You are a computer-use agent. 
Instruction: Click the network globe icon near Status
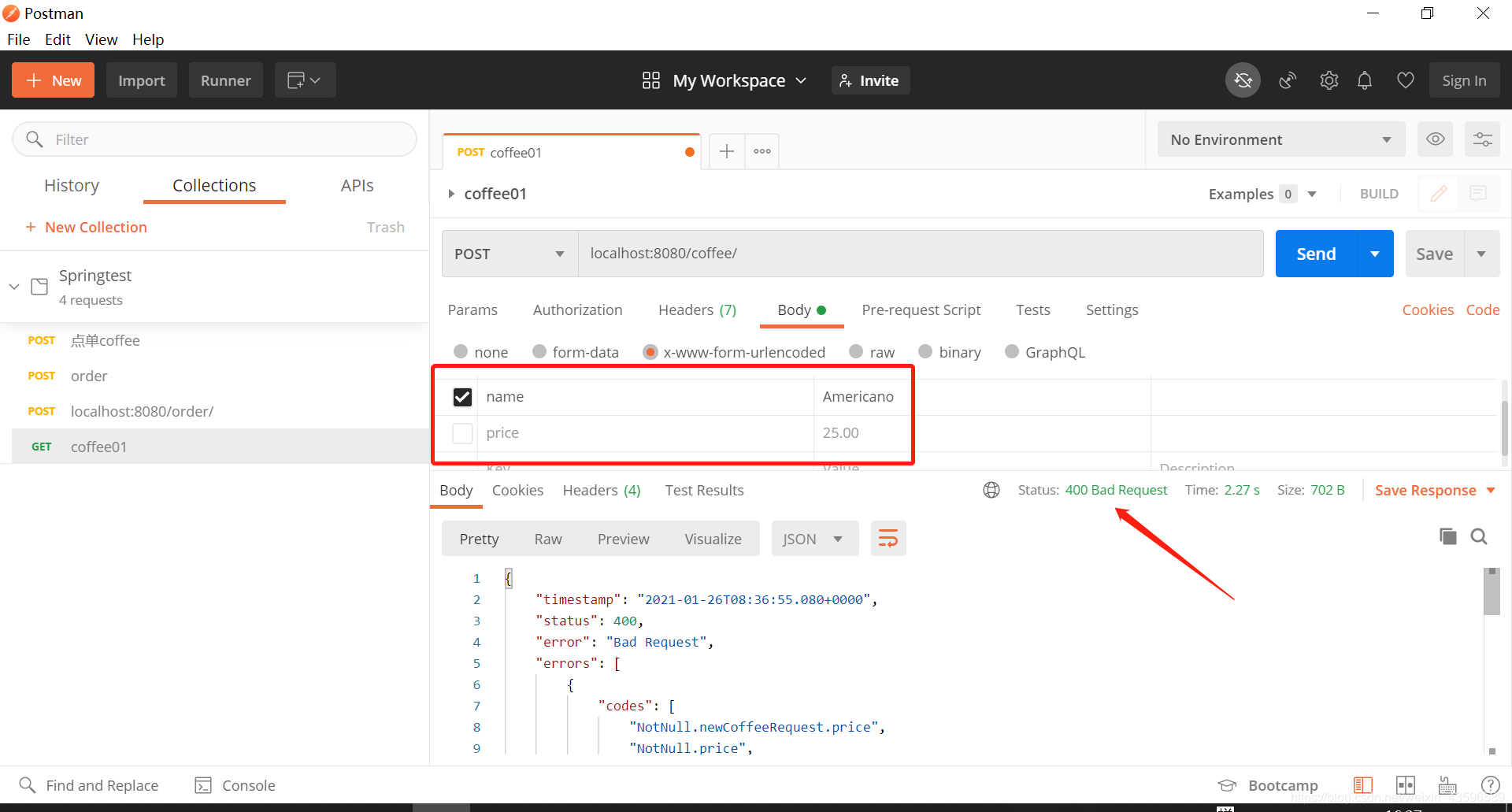pyautogui.click(x=991, y=490)
